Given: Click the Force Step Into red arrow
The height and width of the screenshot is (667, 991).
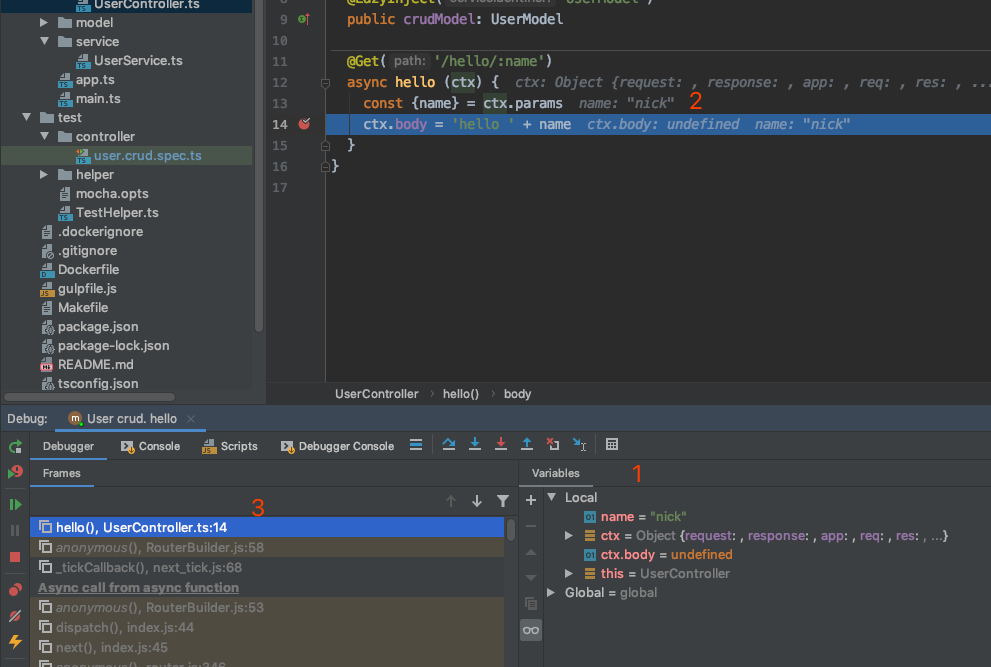Looking at the screenshot, I should click(x=501, y=445).
